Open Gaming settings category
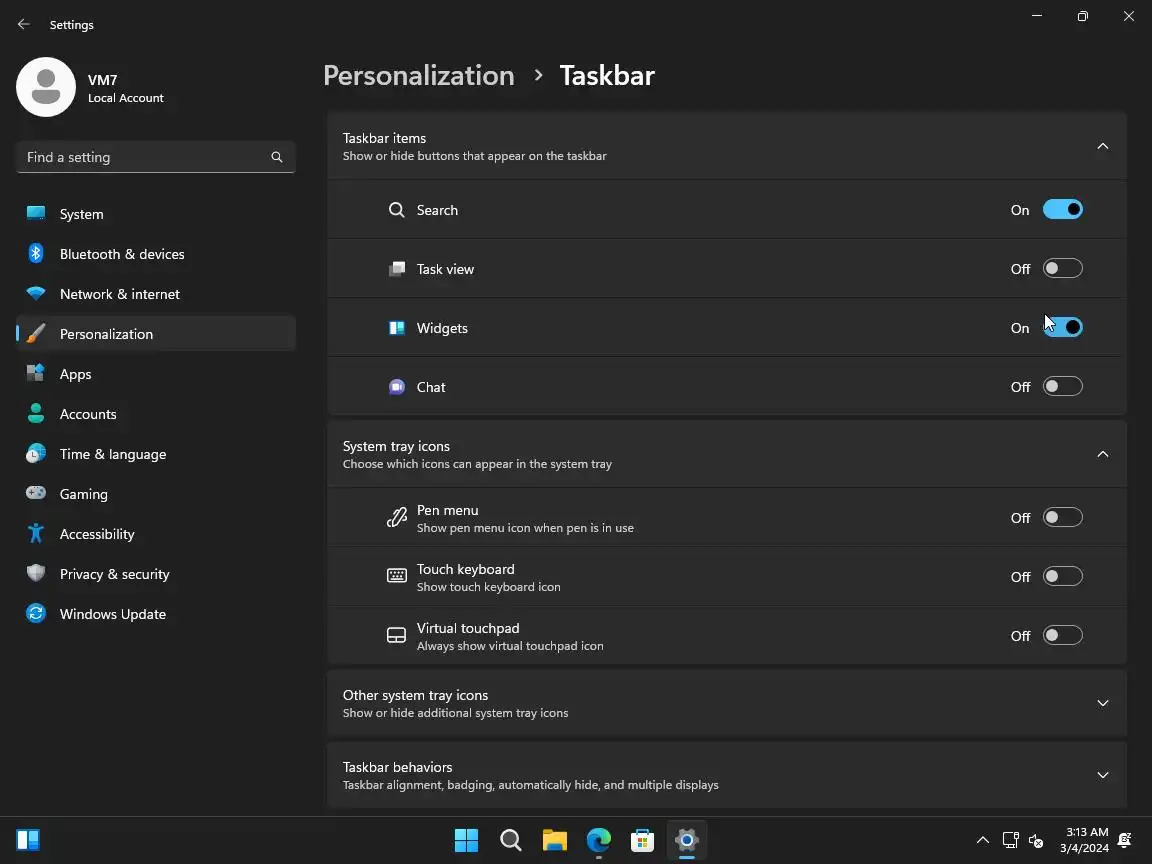The image size is (1152, 864). coord(156,494)
